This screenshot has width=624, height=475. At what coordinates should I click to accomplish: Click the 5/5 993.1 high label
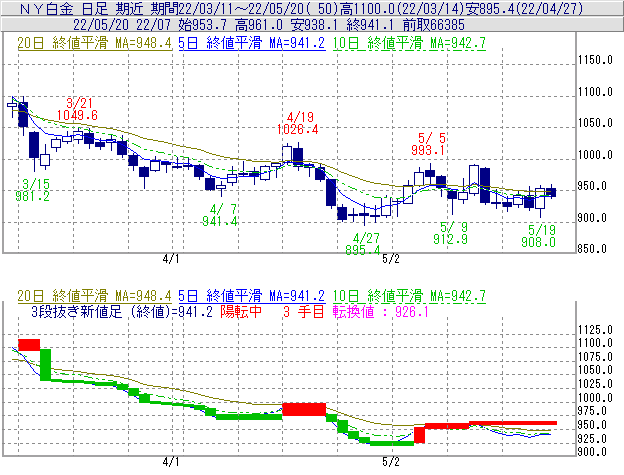(x=428, y=144)
